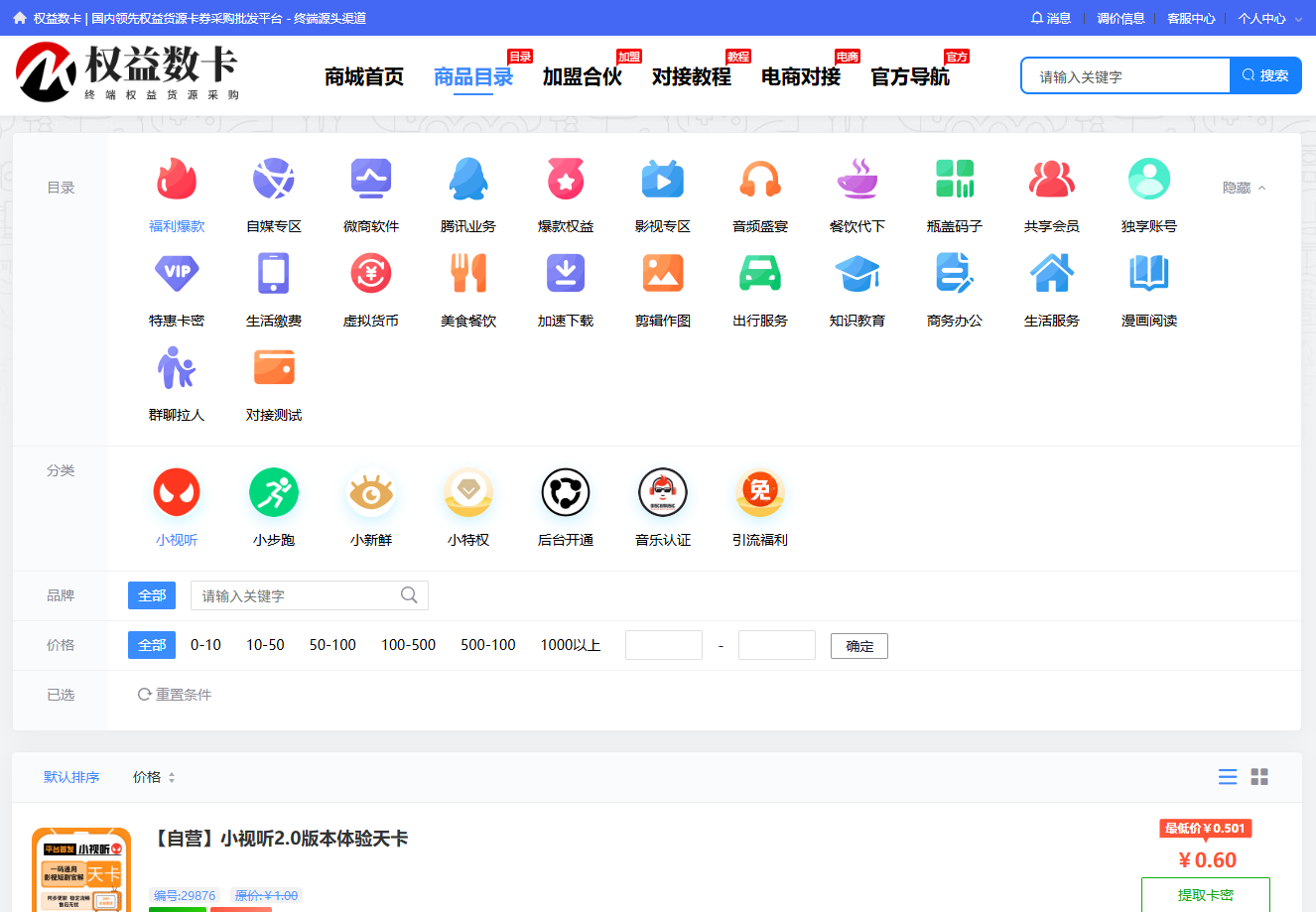Choose the 小新鲜 eye icon
Image resolution: width=1316 pixels, height=912 pixels.
tap(371, 492)
